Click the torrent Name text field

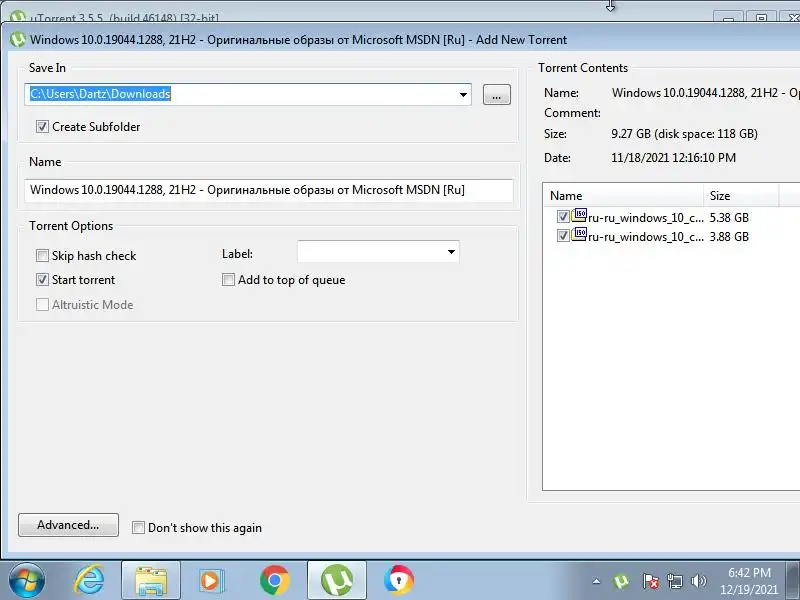pos(269,190)
